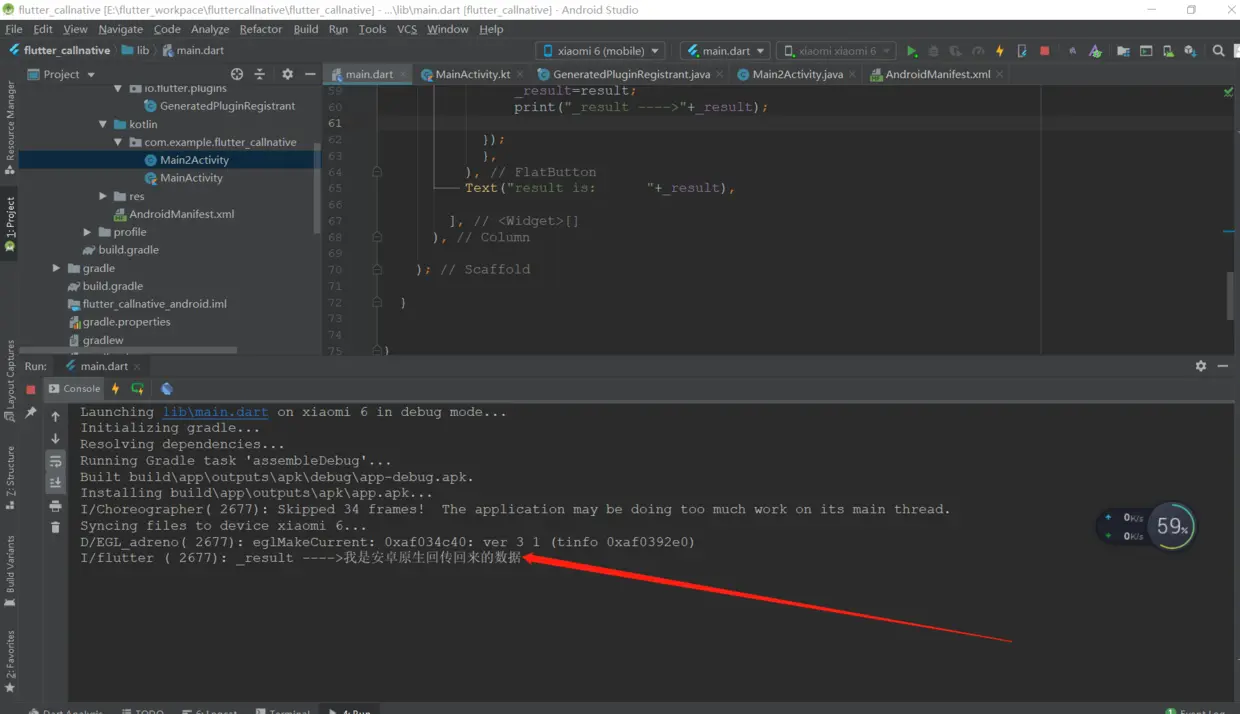Hide the Run panel with minus icon
Viewport: 1240px width, 714px height.
[x=1223, y=366]
